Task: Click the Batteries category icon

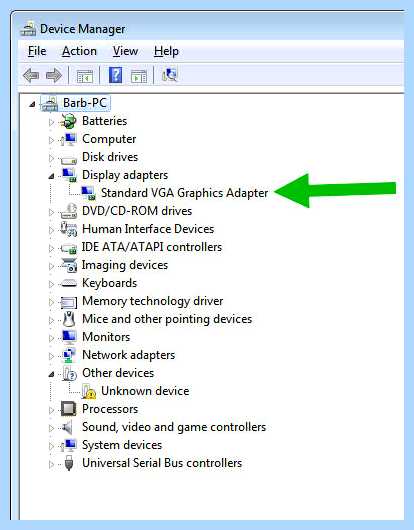Action: (69, 121)
